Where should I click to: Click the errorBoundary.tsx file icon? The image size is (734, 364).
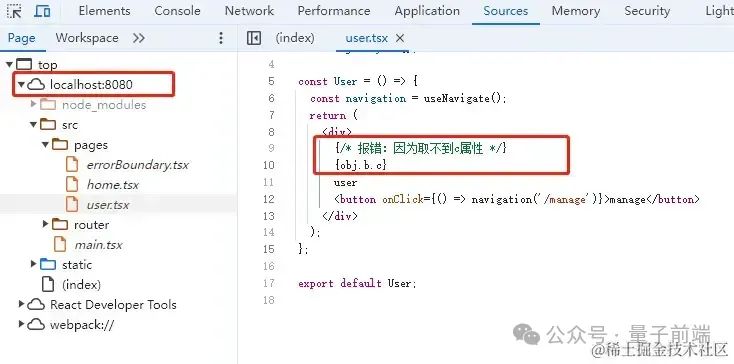(x=72, y=165)
